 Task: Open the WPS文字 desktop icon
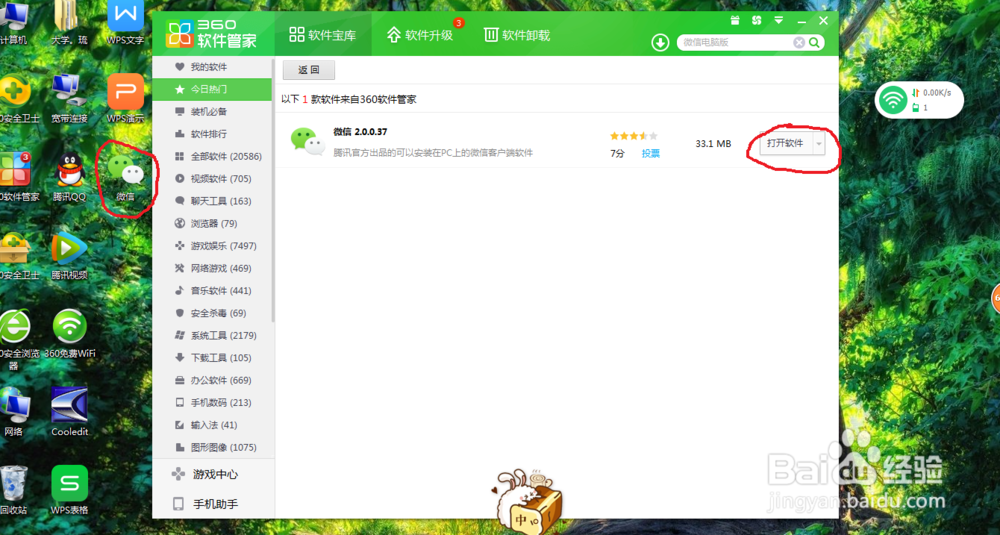(126, 22)
